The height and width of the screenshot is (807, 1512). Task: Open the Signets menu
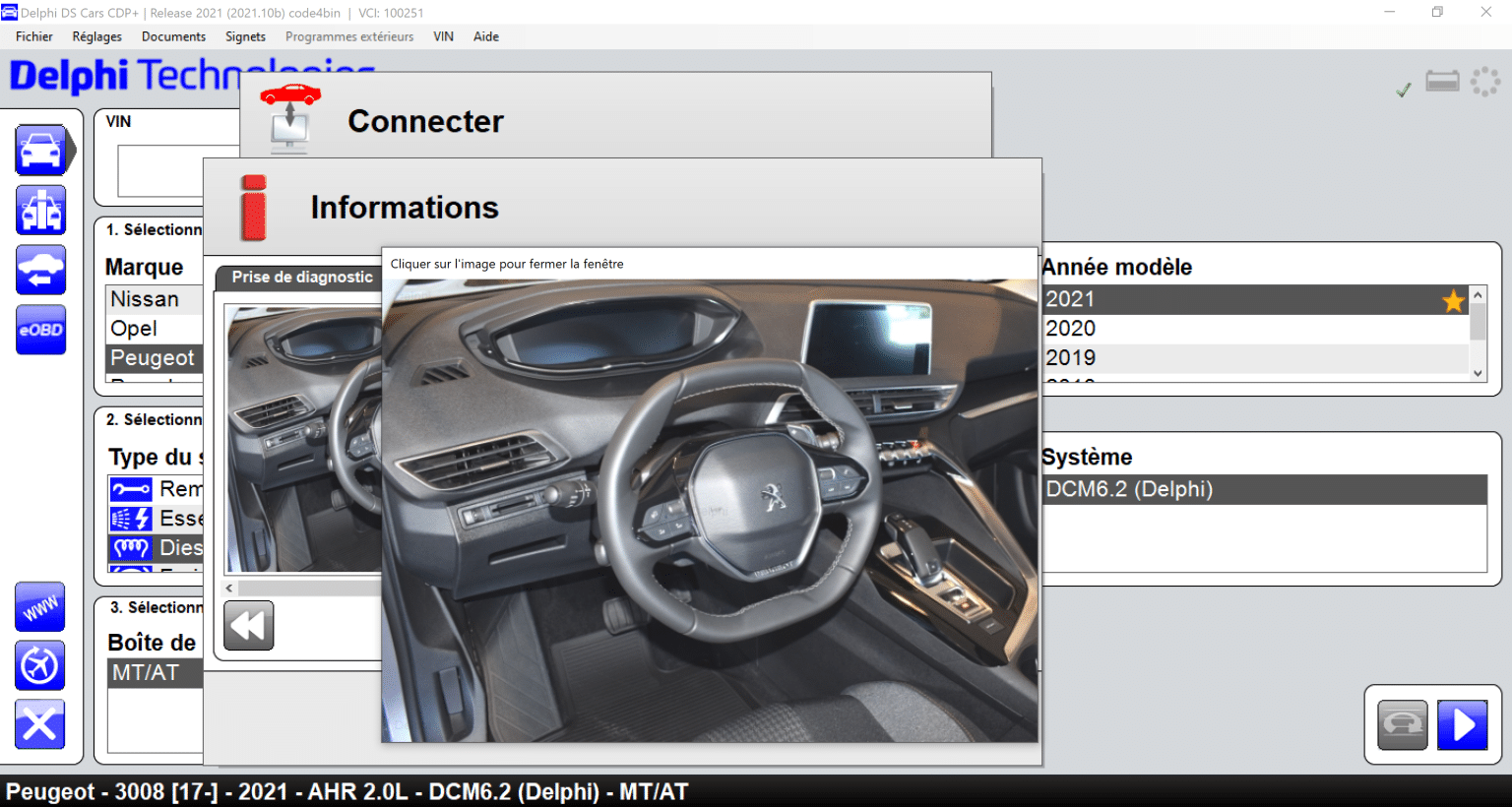pyautogui.click(x=245, y=36)
